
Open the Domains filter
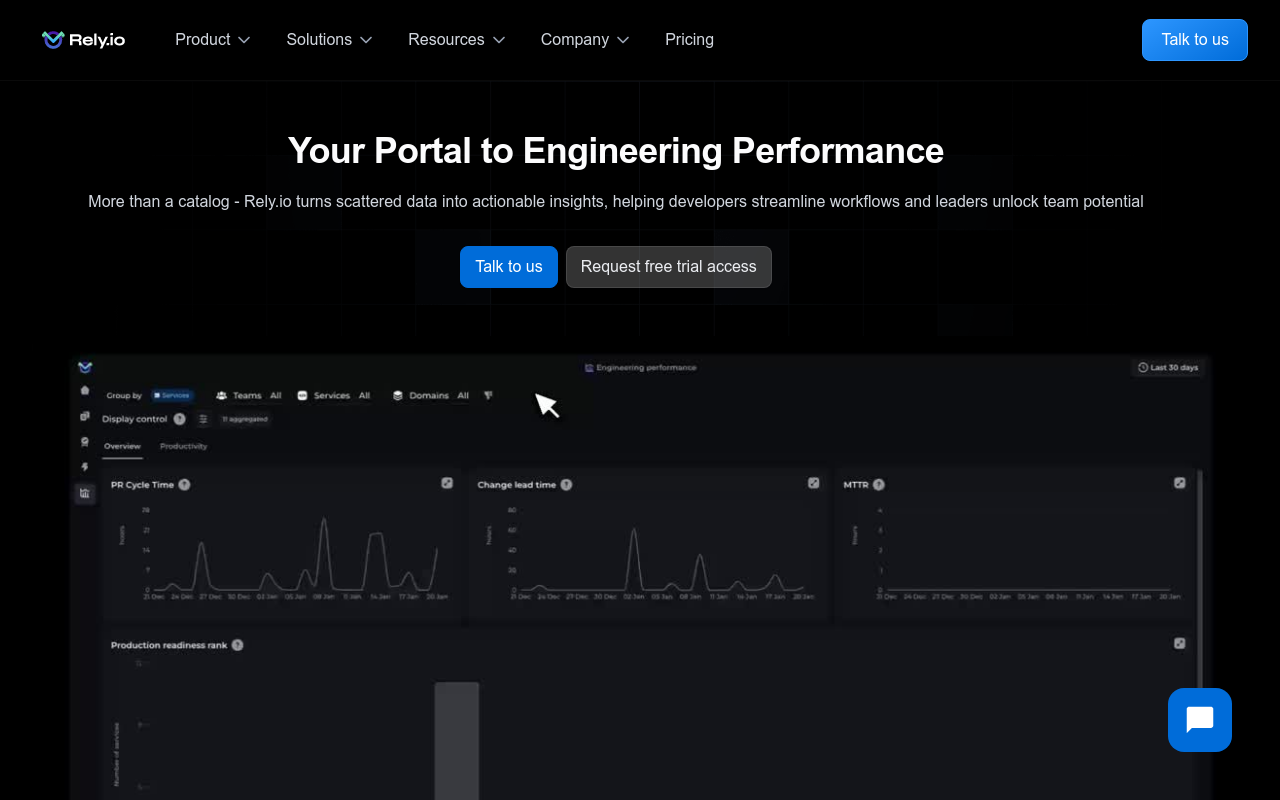431,396
